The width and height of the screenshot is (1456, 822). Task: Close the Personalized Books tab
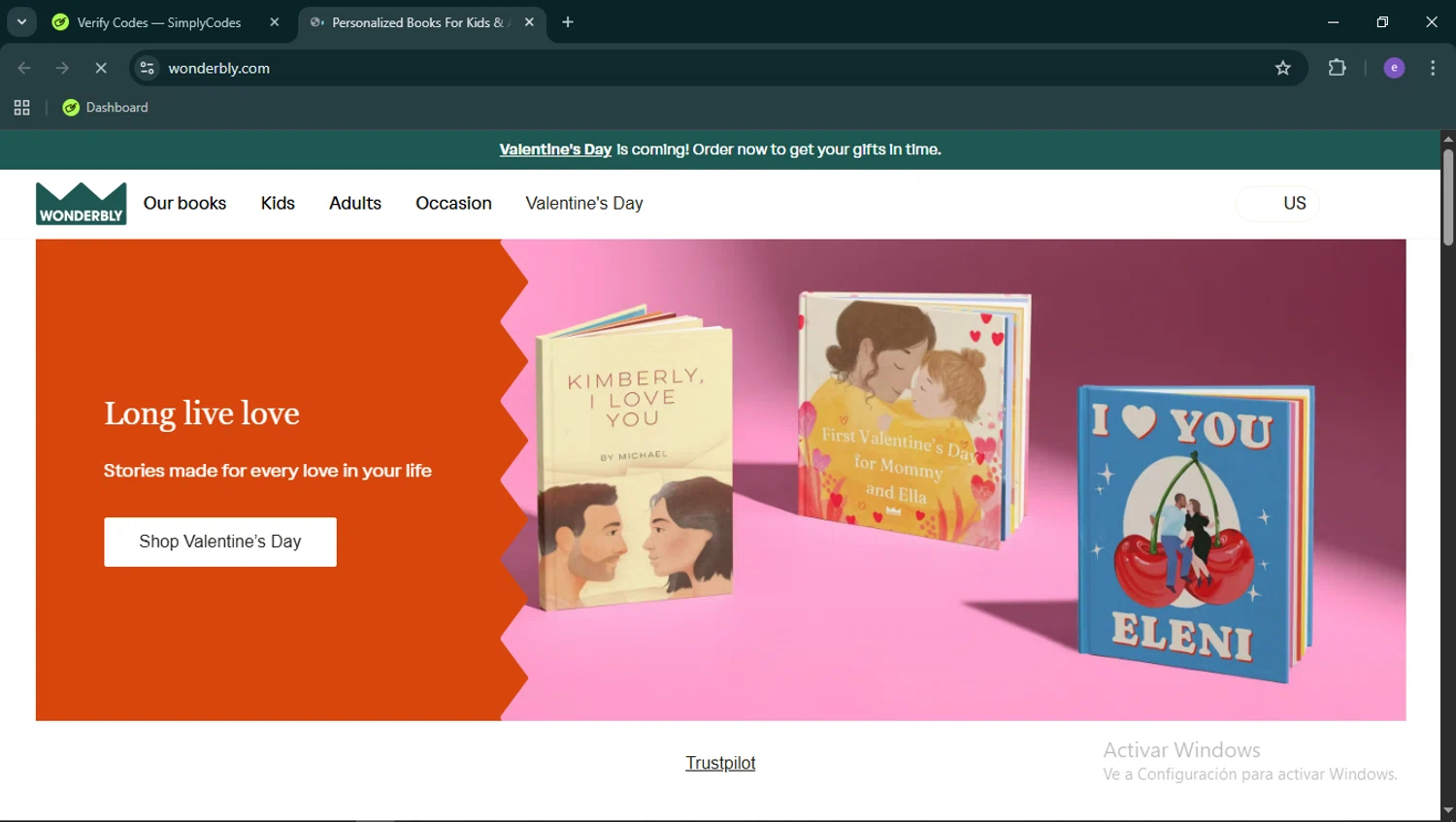(x=529, y=22)
